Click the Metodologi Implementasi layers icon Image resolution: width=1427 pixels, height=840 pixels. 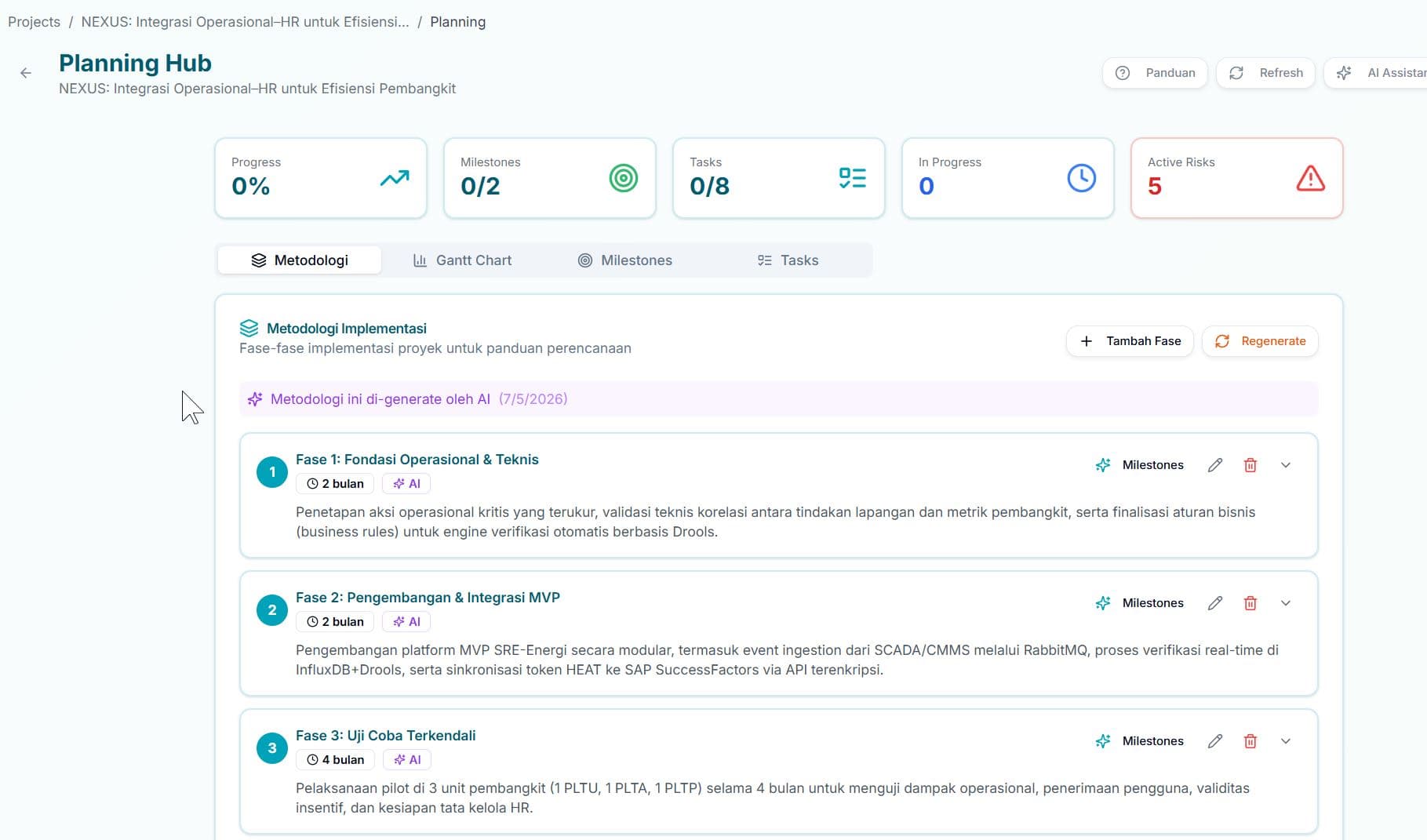[x=249, y=328]
